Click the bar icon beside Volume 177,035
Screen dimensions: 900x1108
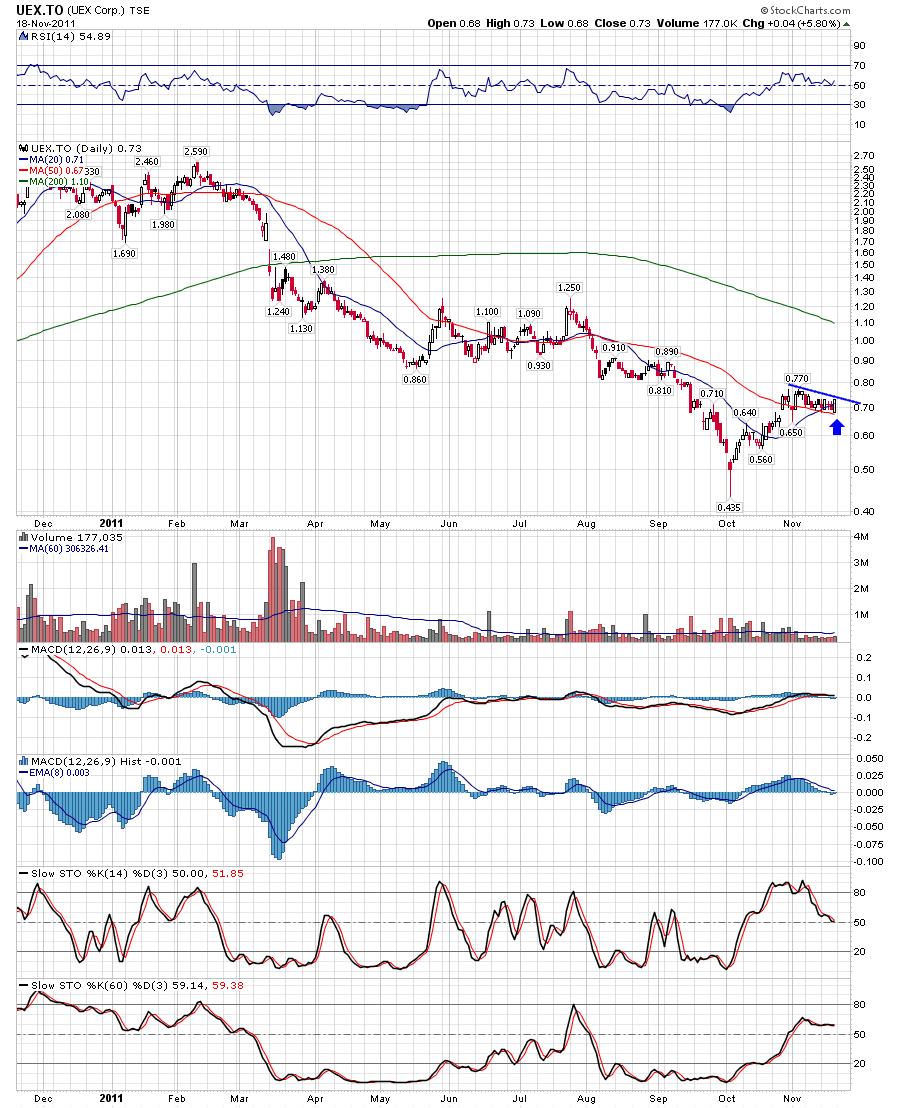(23, 538)
